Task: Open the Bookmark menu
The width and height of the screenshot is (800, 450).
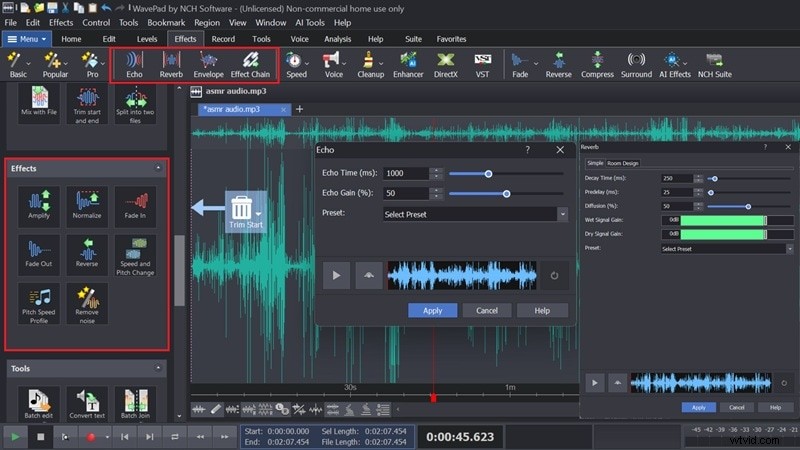Action: coord(166,22)
